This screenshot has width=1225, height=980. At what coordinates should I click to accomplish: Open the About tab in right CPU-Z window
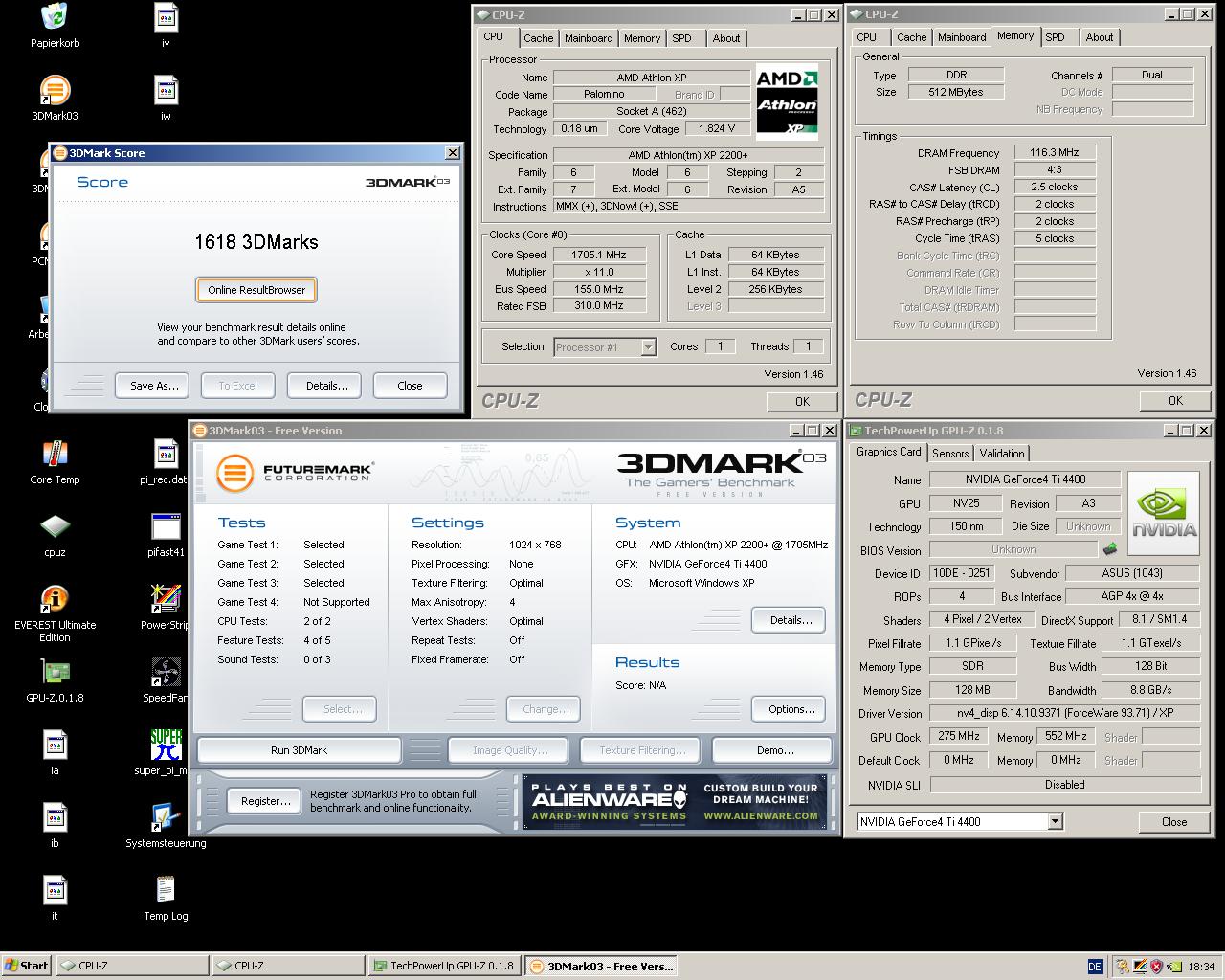1100,37
